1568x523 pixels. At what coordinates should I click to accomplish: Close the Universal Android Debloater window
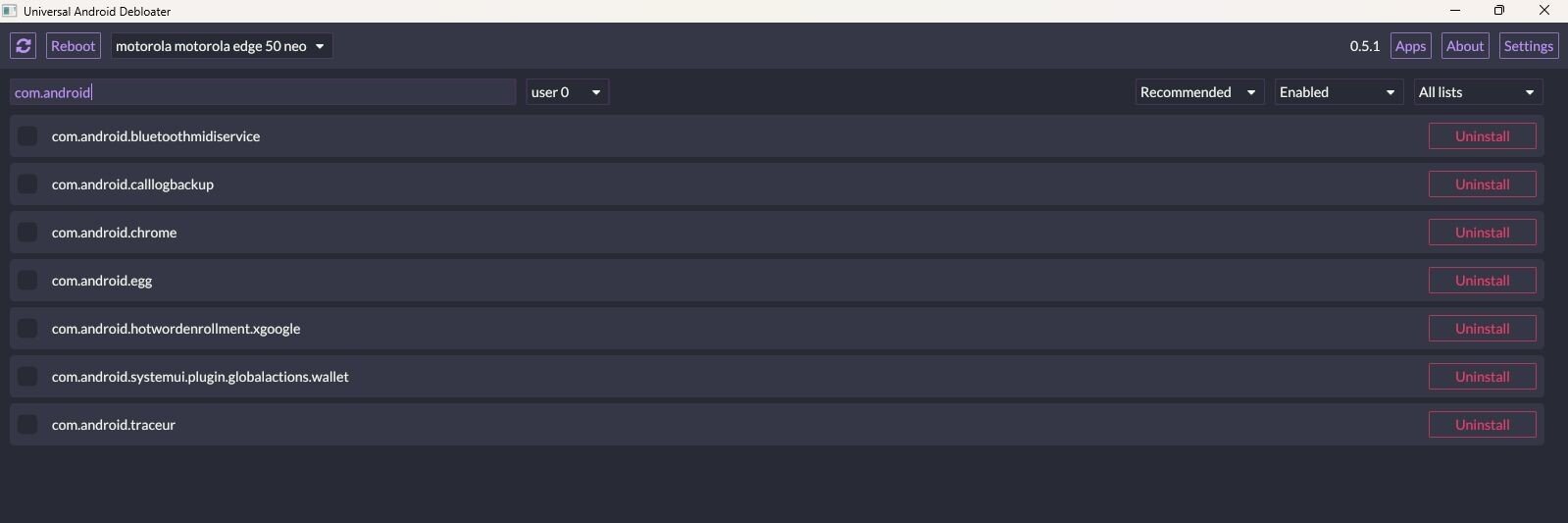[x=1544, y=11]
